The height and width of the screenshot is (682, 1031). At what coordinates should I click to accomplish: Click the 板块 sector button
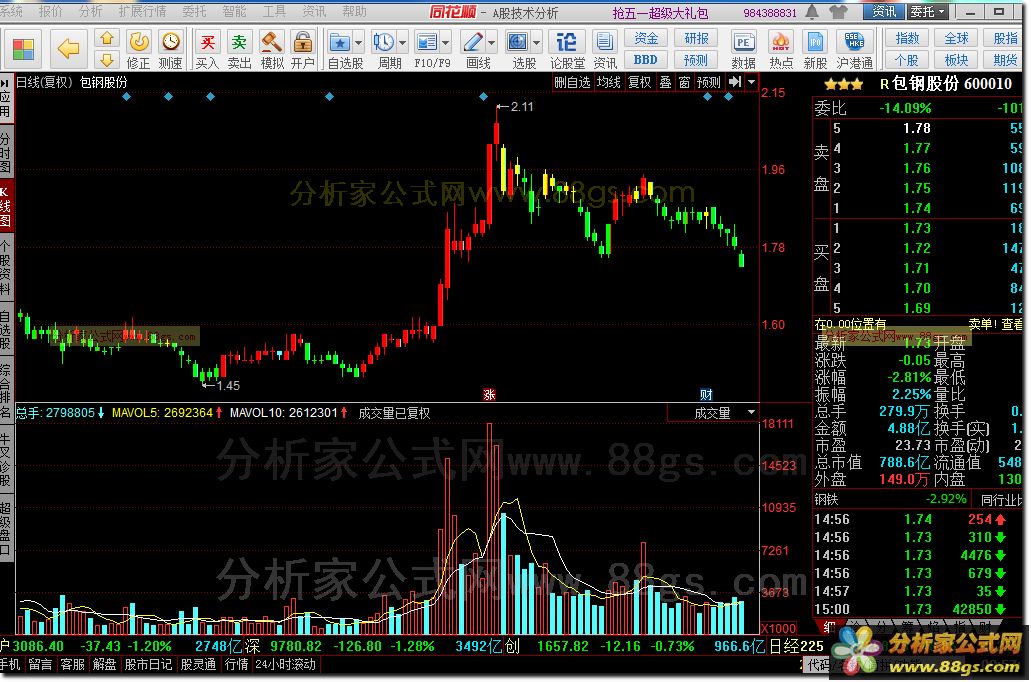(957, 60)
